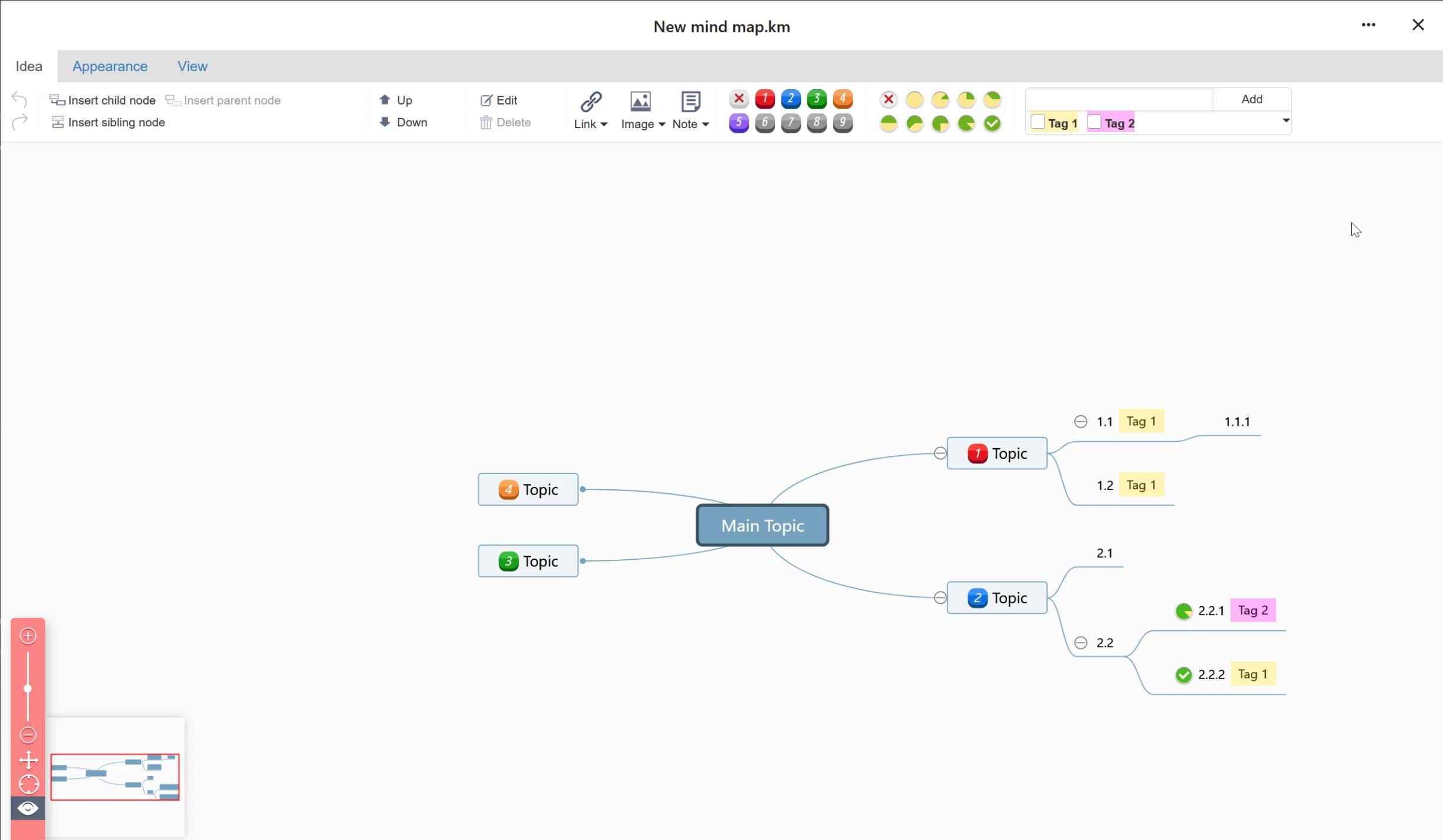This screenshot has width=1443, height=840.
Task: Click checkmark icon on node 2.2.2
Action: click(x=1184, y=675)
